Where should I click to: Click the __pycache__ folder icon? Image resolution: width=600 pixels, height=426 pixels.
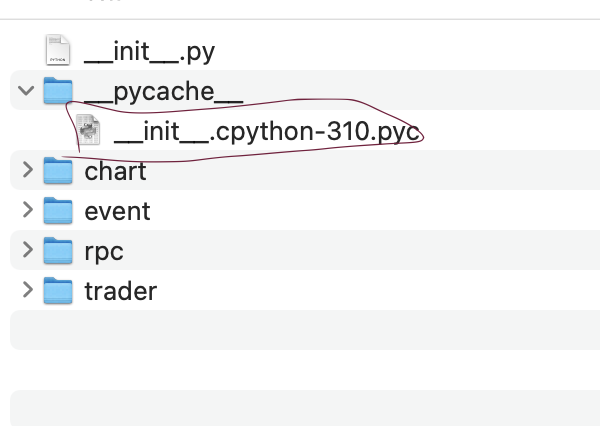pyautogui.click(x=59, y=92)
